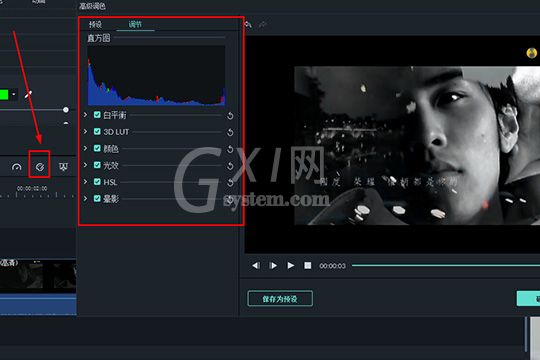Expand the 颜色 section
The width and height of the screenshot is (540, 360).
point(85,148)
